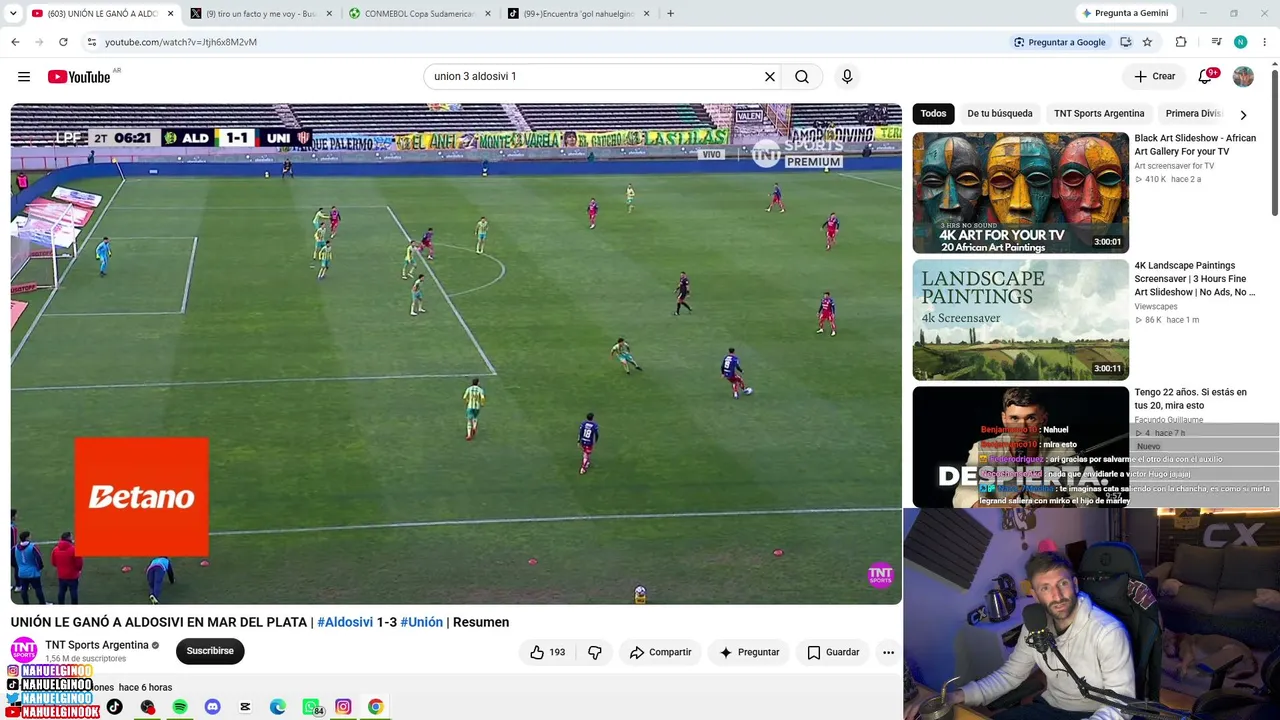The width and height of the screenshot is (1280, 720).
Task: Open CapCut from the taskbar
Action: click(245, 707)
